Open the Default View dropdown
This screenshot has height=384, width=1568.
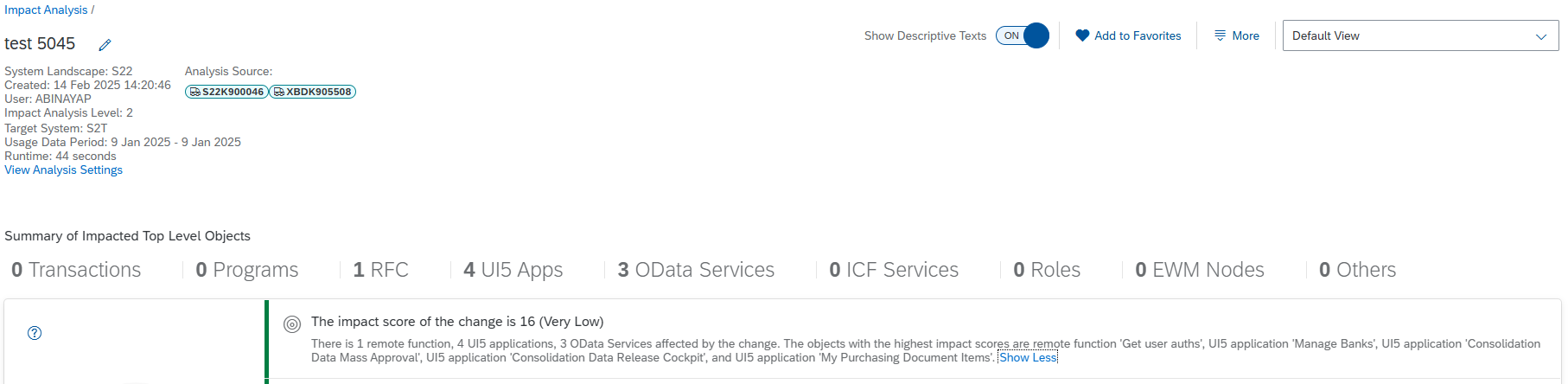[x=1420, y=35]
